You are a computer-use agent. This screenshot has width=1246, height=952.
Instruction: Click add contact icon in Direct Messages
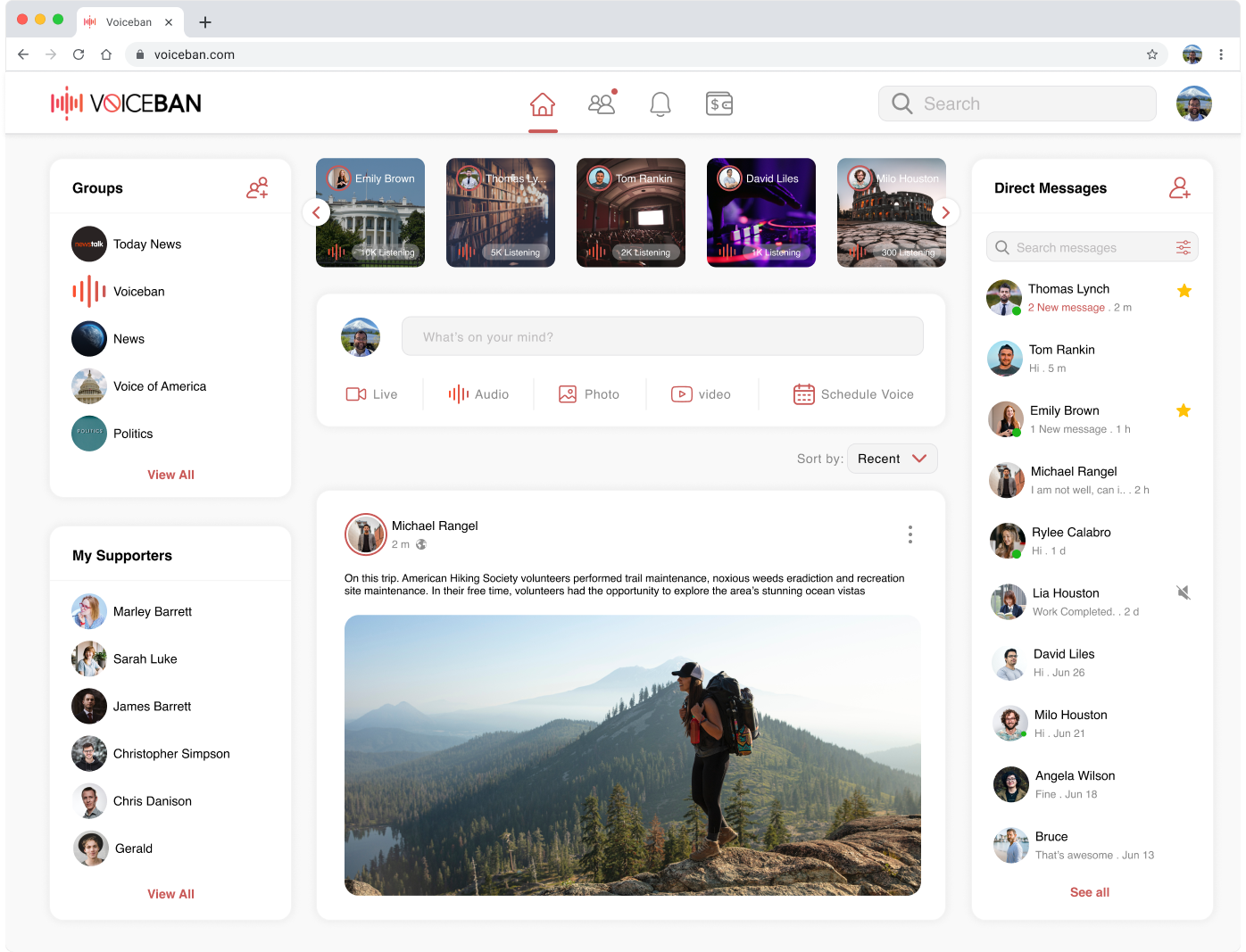[x=1179, y=188]
